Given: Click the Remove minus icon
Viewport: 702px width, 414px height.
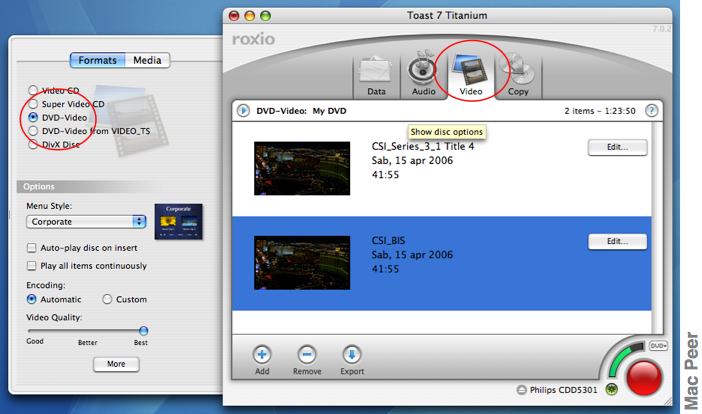Looking at the screenshot, I should coord(307,354).
